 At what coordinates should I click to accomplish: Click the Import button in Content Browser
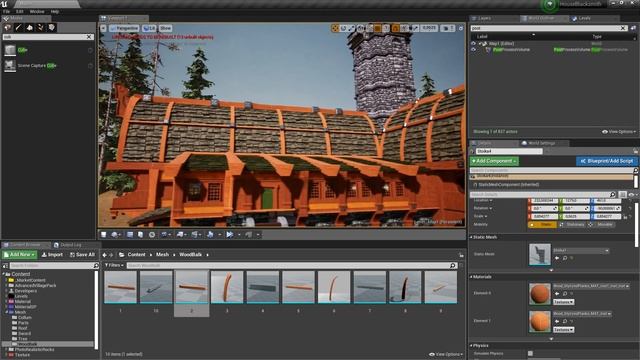point(52,255)
